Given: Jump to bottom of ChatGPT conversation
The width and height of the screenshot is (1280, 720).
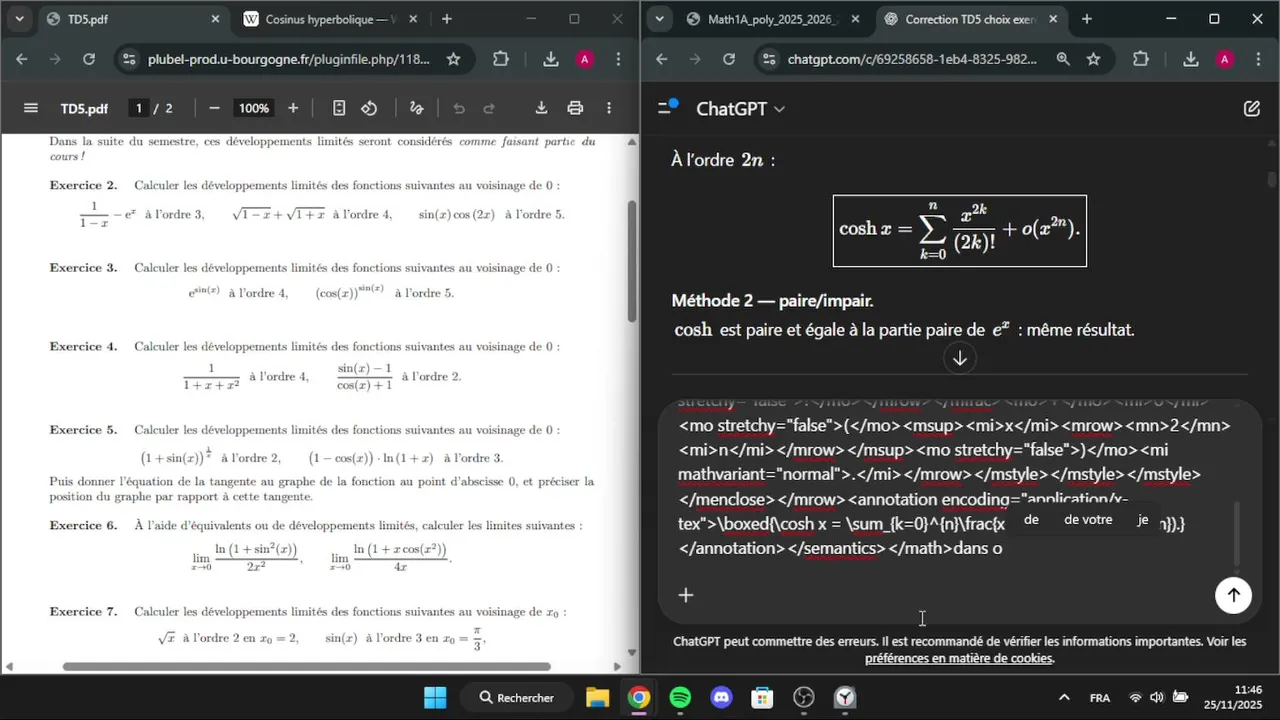Looking at the screenshot, I should pos(959,358).
